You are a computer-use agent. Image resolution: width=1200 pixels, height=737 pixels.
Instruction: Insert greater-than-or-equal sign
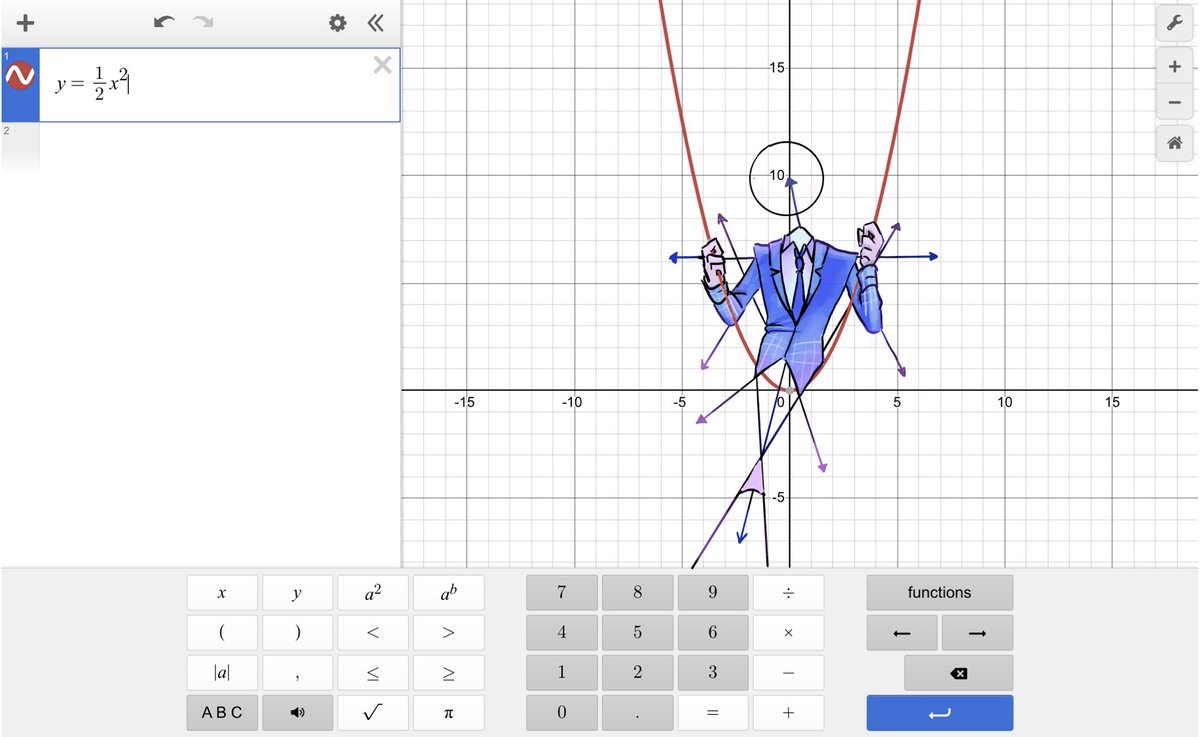point(448,673)
